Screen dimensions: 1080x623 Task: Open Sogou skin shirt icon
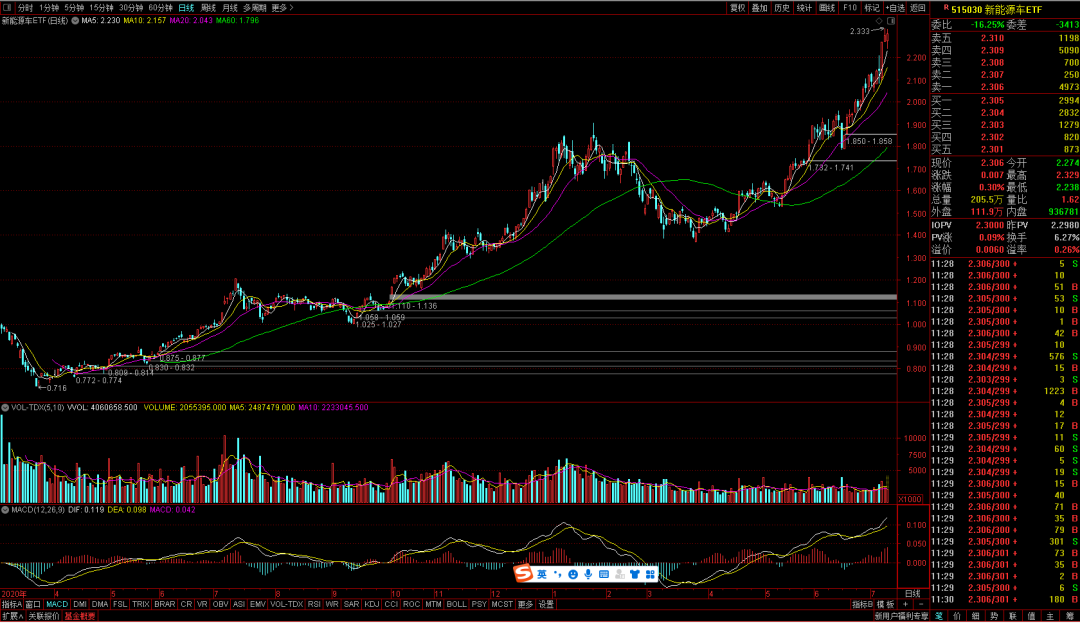coord(634,574)
